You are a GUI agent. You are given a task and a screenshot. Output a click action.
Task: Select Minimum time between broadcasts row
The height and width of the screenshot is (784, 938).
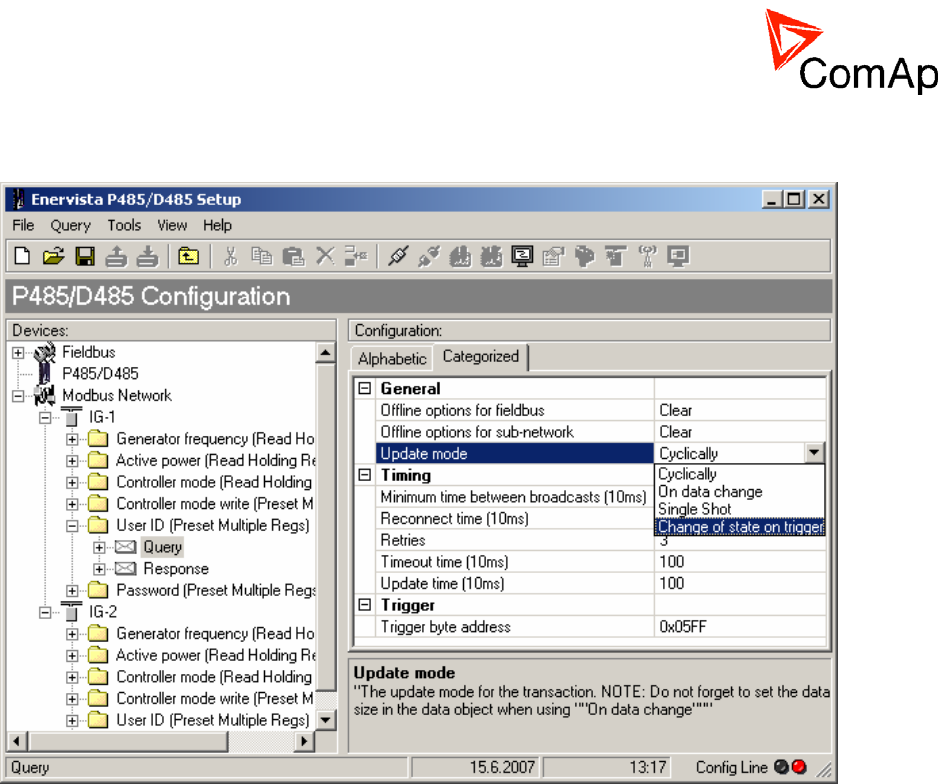[x=513, y=497]
